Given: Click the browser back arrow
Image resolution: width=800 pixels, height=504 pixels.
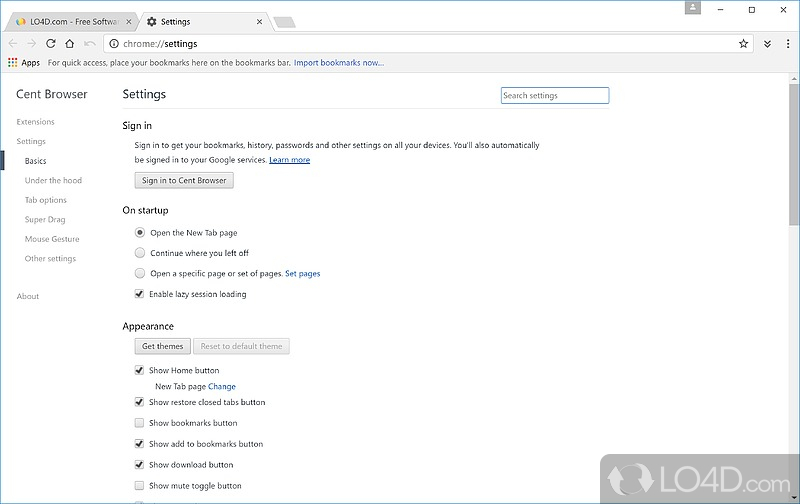Looking at the screenshot, I should coord(13,44).
